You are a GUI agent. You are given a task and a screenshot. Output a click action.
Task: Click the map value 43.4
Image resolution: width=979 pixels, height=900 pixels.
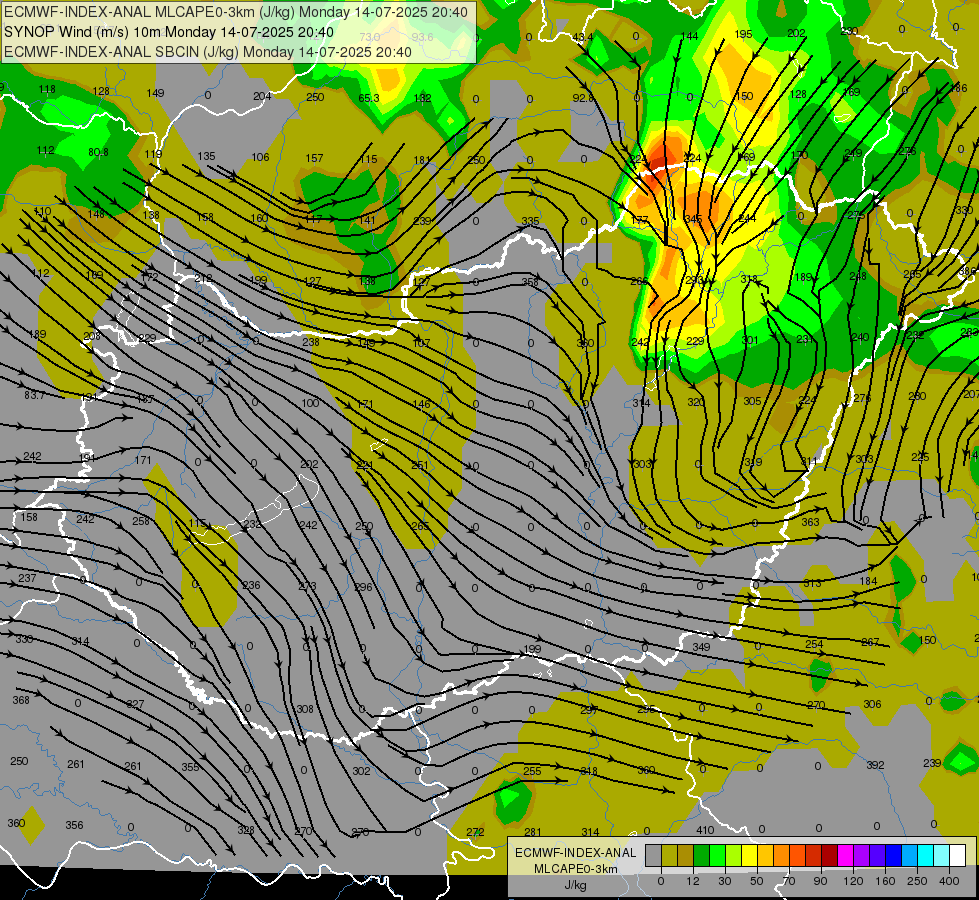coord(583,37)
